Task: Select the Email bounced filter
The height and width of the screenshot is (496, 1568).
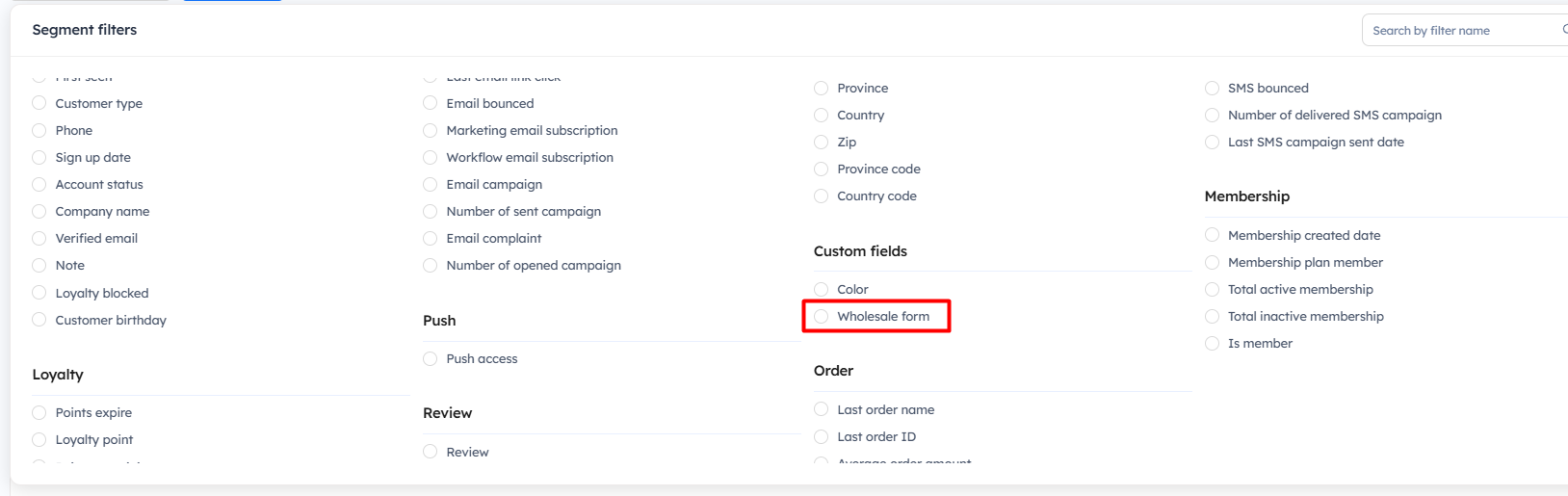Action: pyautogui.click(x=431, y=104)
